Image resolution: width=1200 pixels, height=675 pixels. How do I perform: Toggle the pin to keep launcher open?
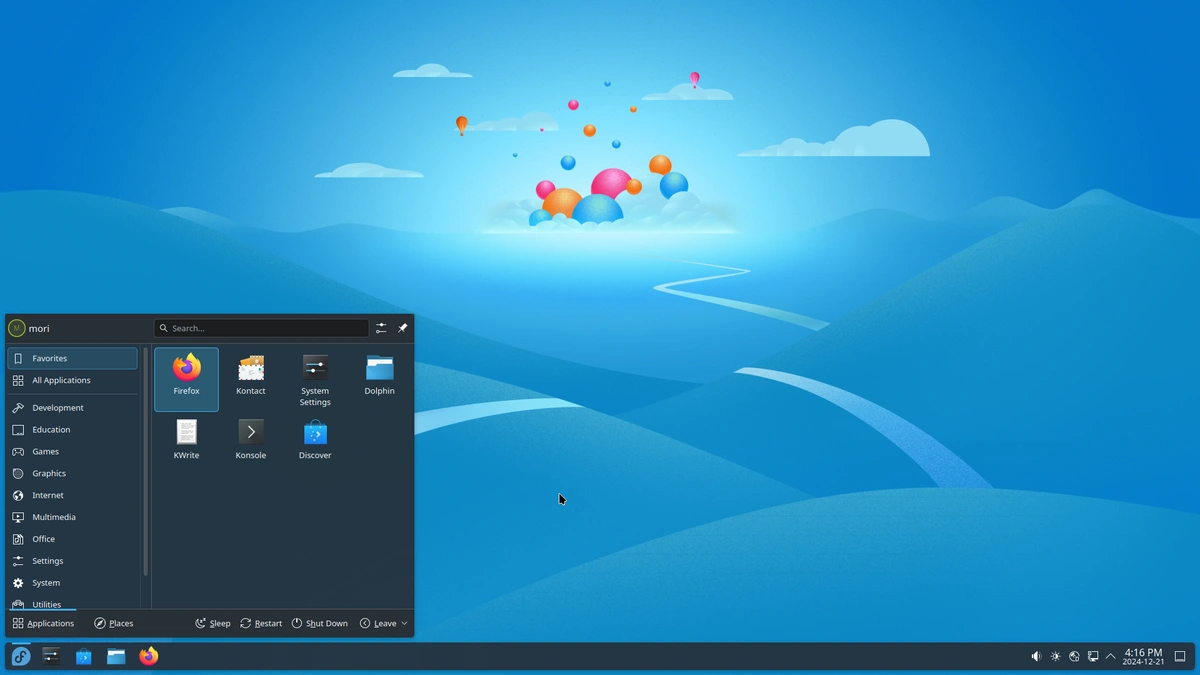click(x=402, y=328)
